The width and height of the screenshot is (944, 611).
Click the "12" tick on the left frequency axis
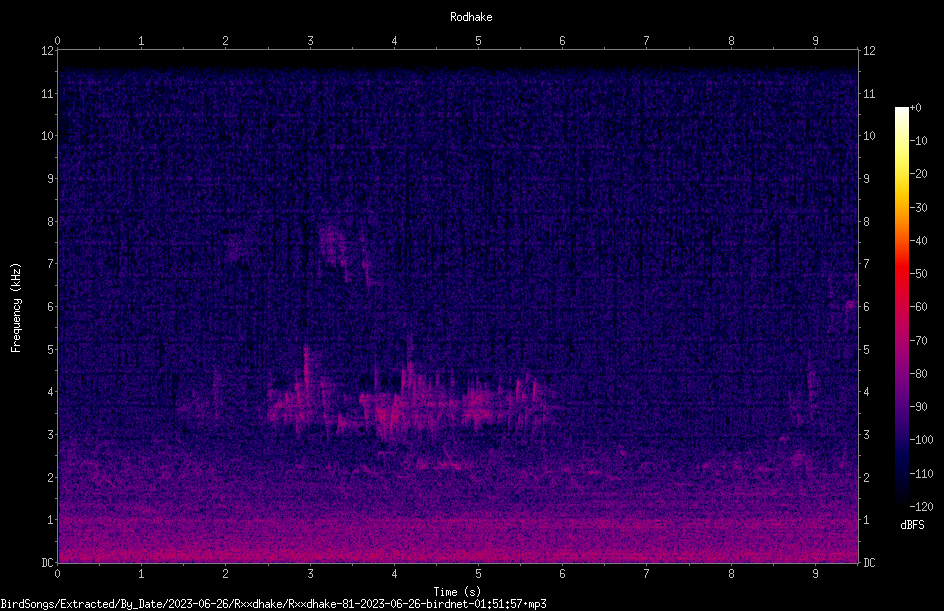[47, 51]
